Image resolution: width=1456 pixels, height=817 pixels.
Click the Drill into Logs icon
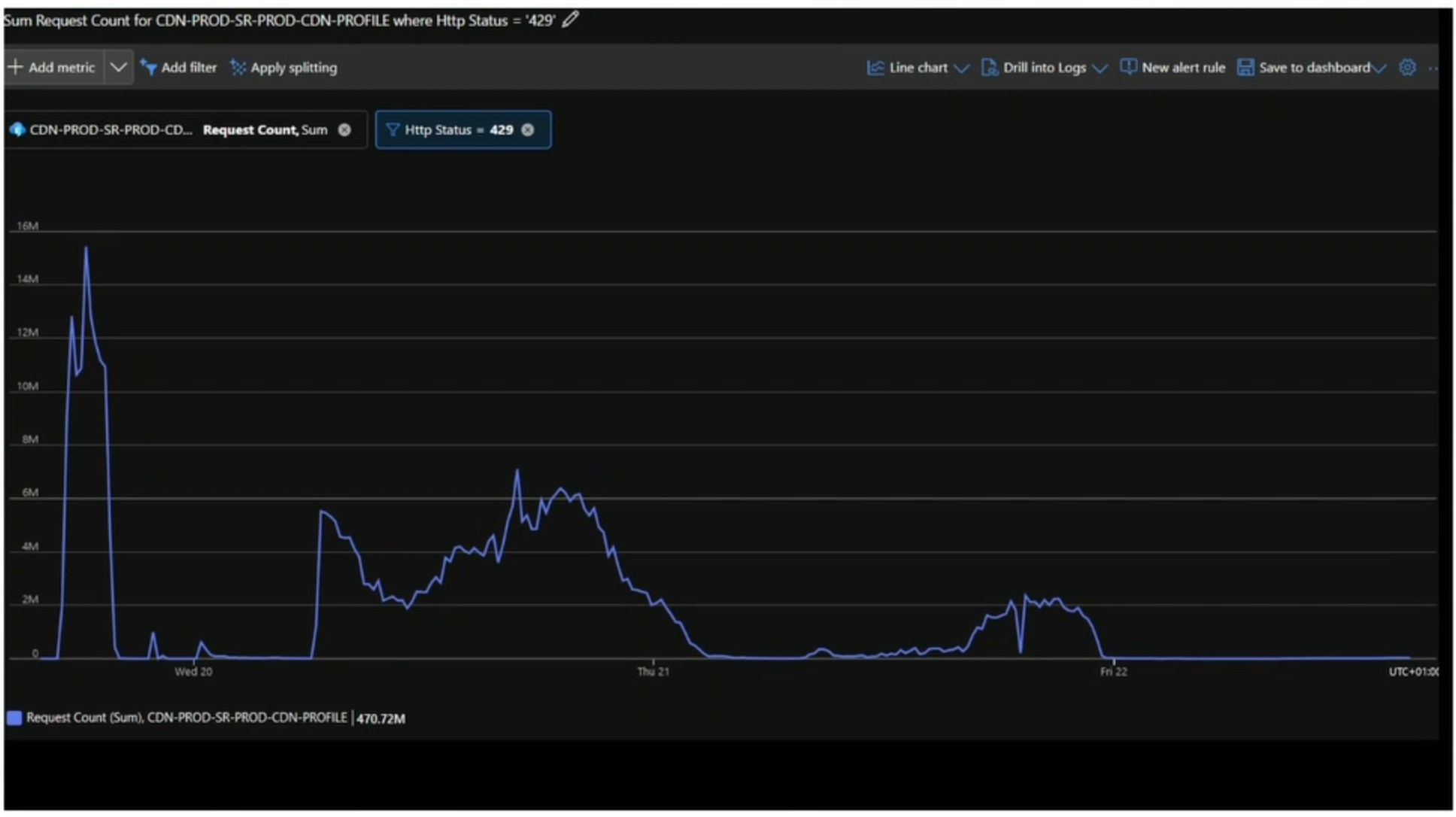[989, 68]
